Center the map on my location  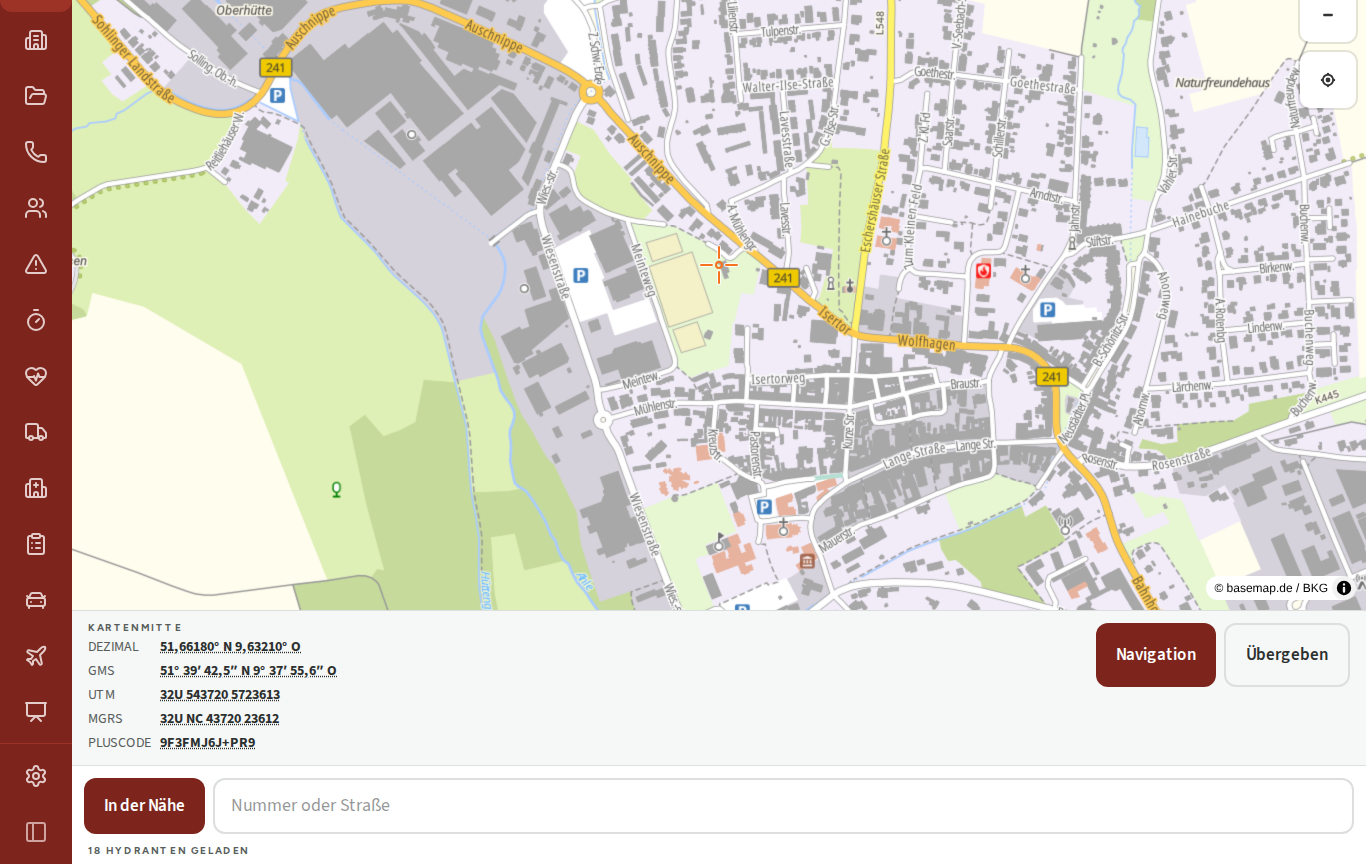click(1328, 80)
